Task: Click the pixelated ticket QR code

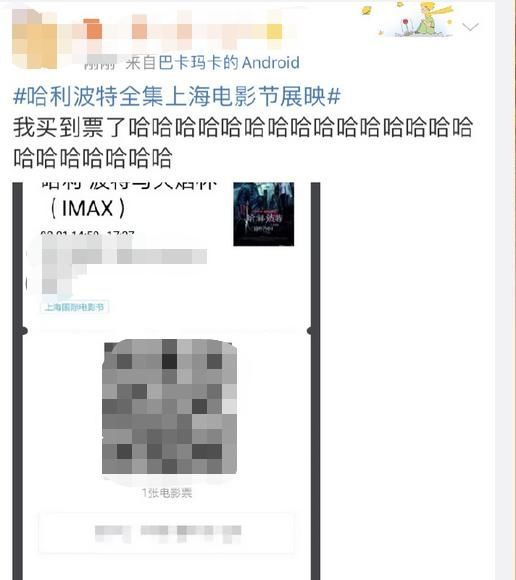Action: click(x=169, y=407)
